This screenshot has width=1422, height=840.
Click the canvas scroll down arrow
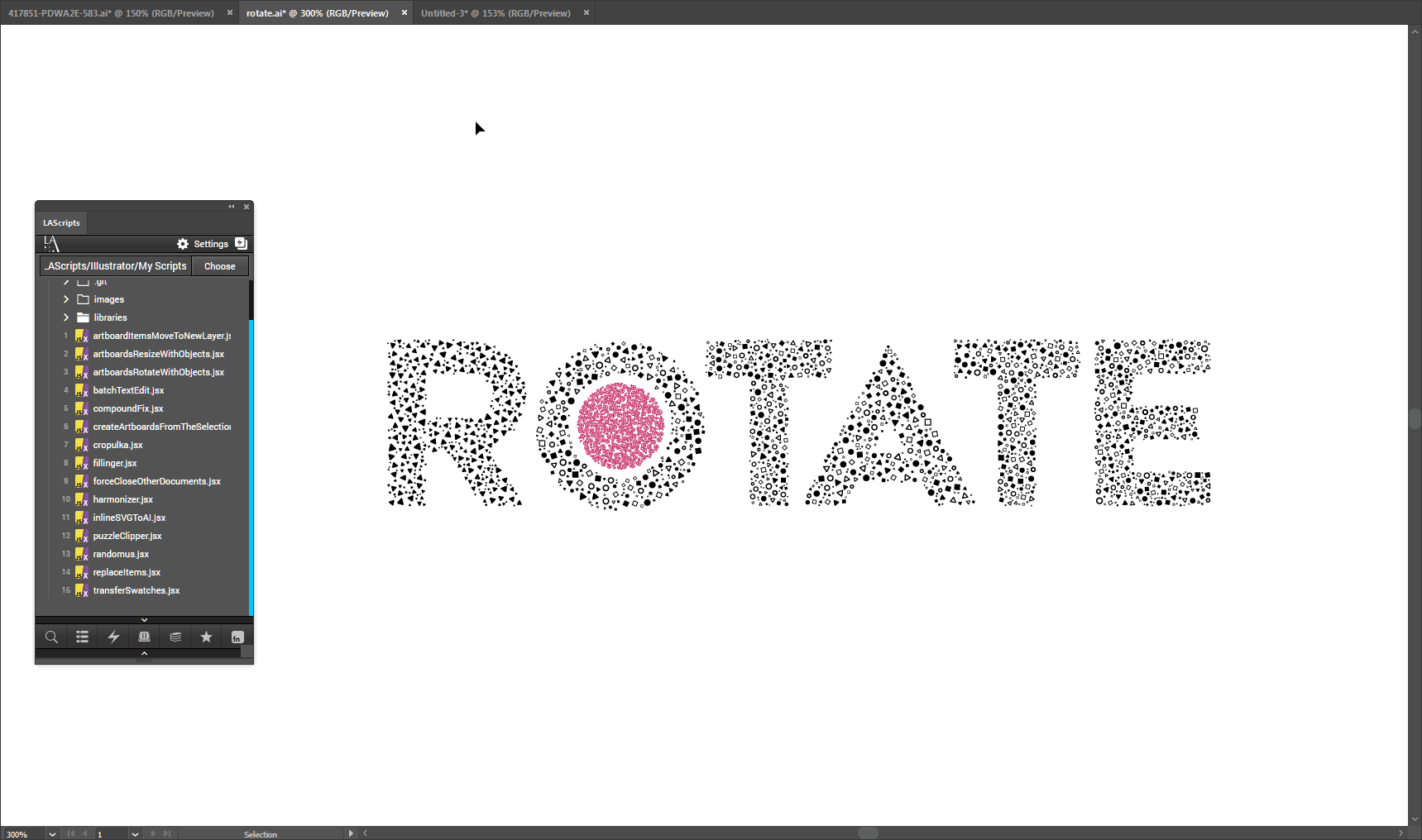tap(1415, 819)
